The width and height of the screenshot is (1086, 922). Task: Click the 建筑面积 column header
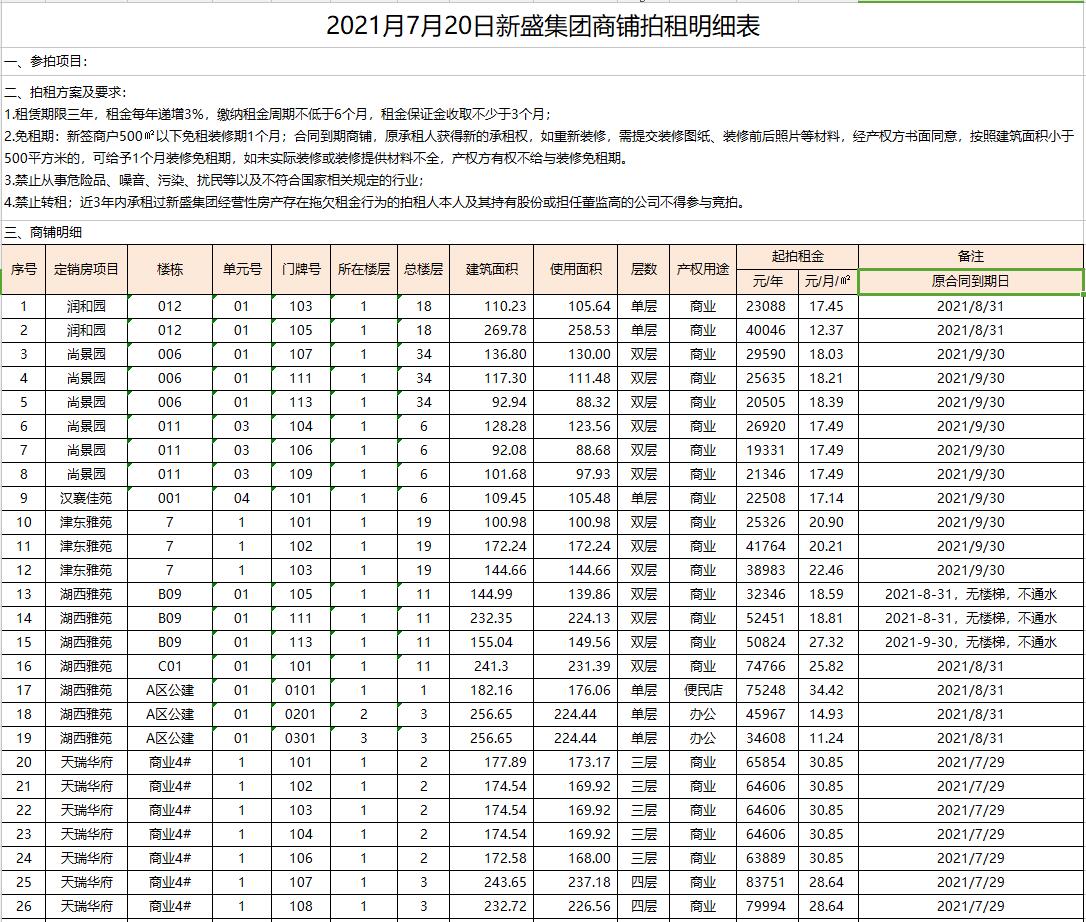(491, 269)
